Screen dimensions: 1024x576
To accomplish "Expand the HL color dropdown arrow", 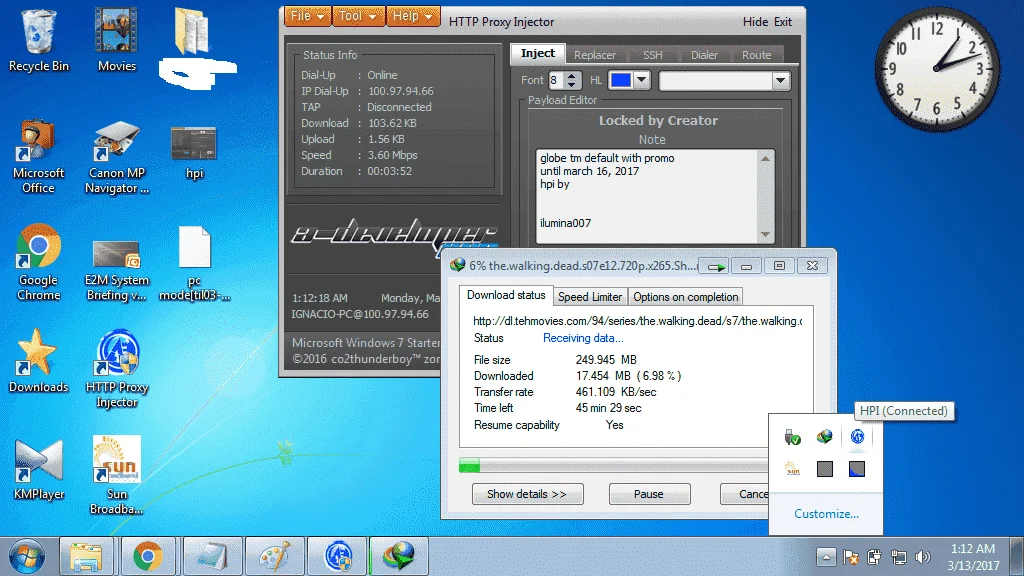I will pos(641,80).
